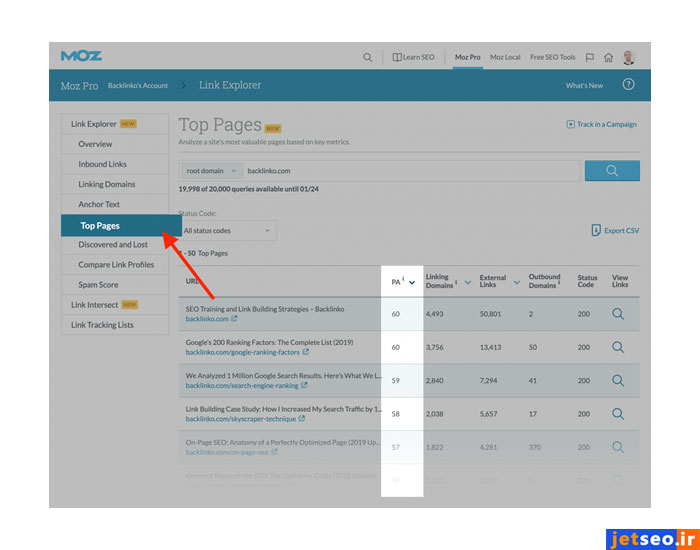Open the user profile avatar
Image resolution: width=700 pixels, height=550 pixels.
[x=628, y=57]
